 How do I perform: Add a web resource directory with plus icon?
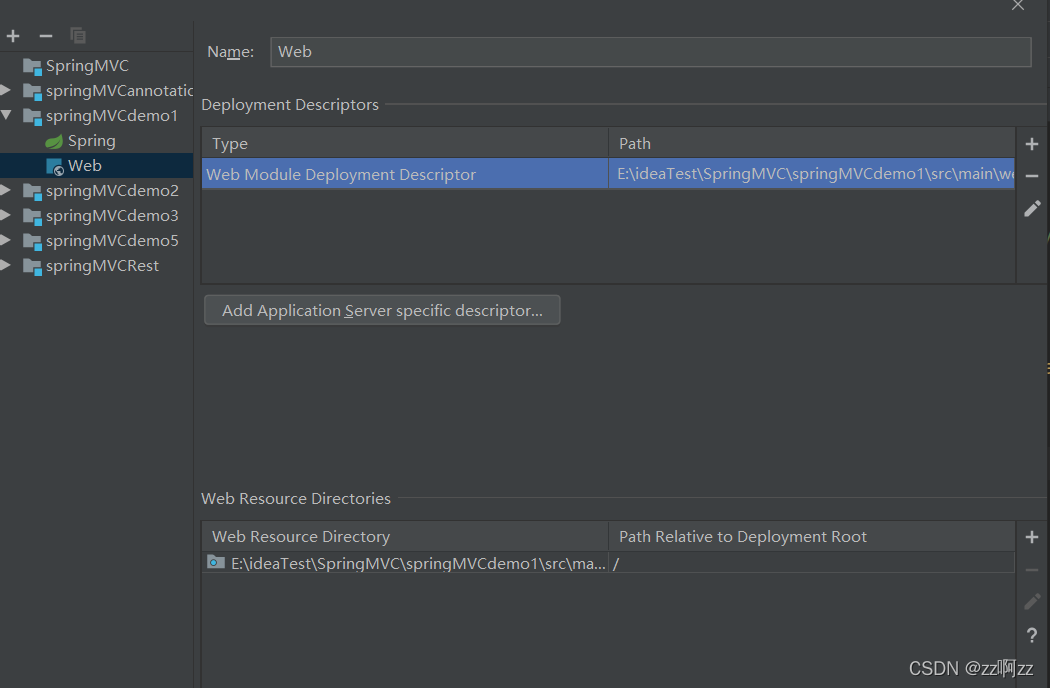point(1031,537)
